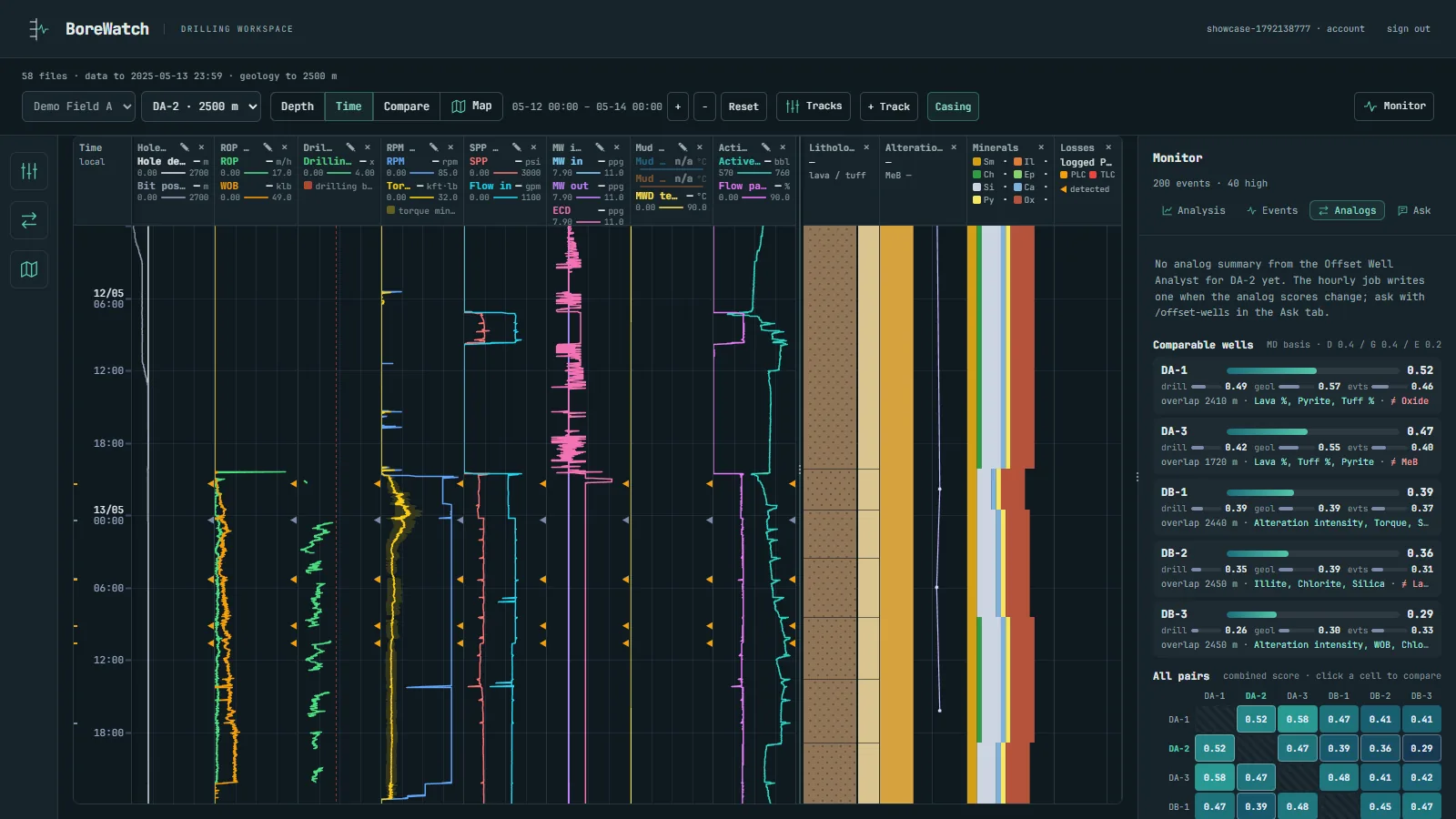
Task: Edit the Mud temperature track pencil icon
Action: coord(682,147)
